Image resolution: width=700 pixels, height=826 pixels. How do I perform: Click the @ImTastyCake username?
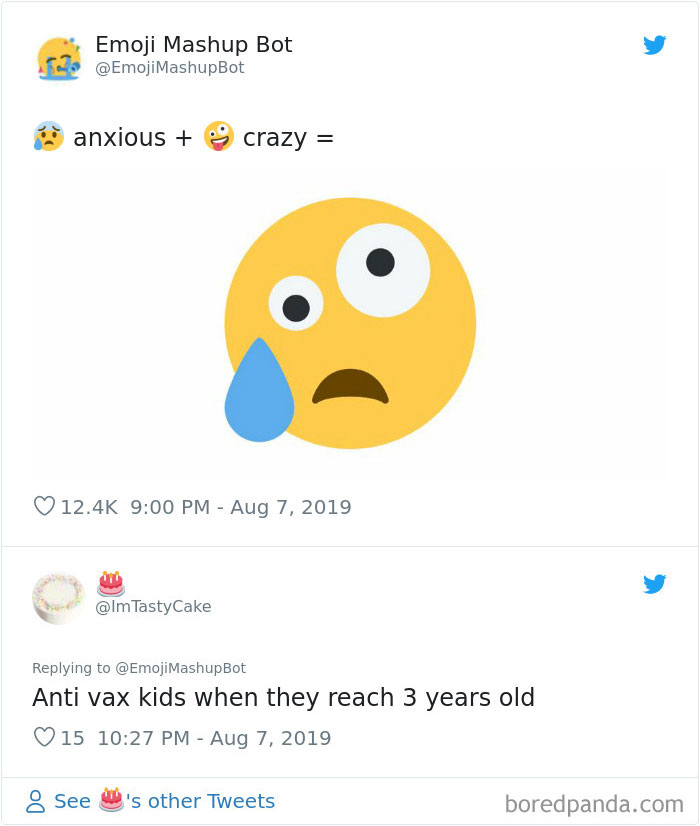(x=154, y=606)
